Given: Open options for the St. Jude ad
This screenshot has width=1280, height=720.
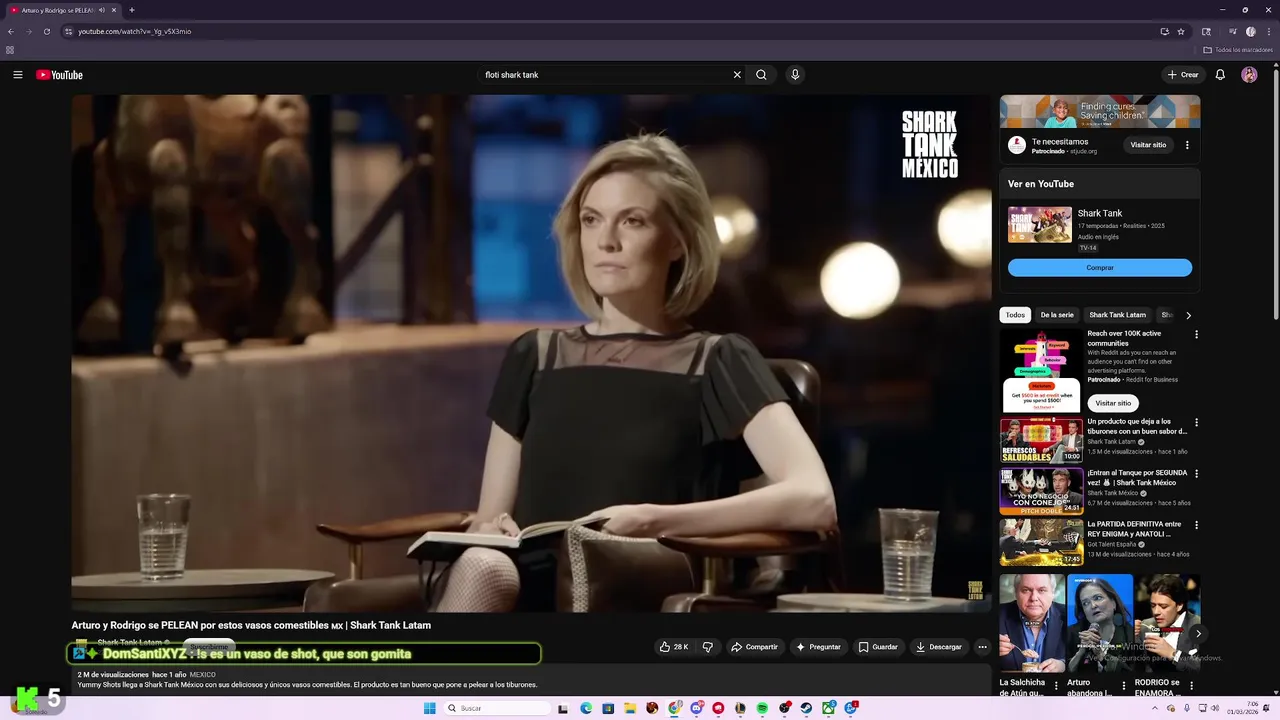Looking at the screenshot, I should pos(1187,145).
